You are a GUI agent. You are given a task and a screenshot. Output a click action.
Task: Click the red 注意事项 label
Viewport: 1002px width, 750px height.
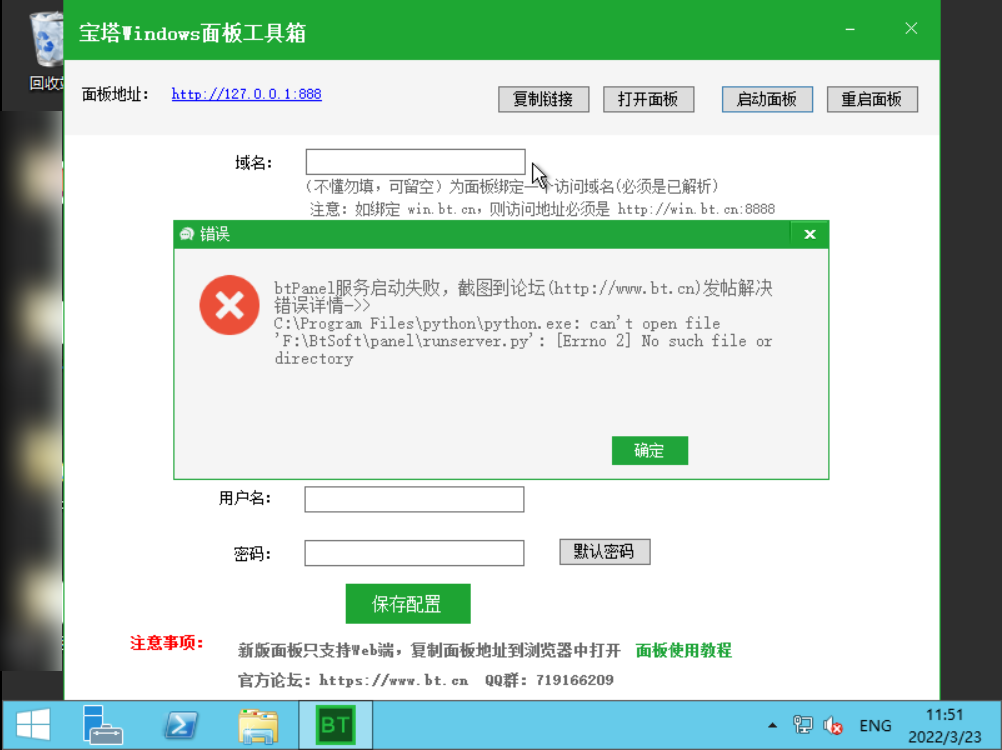coord(167,643)
